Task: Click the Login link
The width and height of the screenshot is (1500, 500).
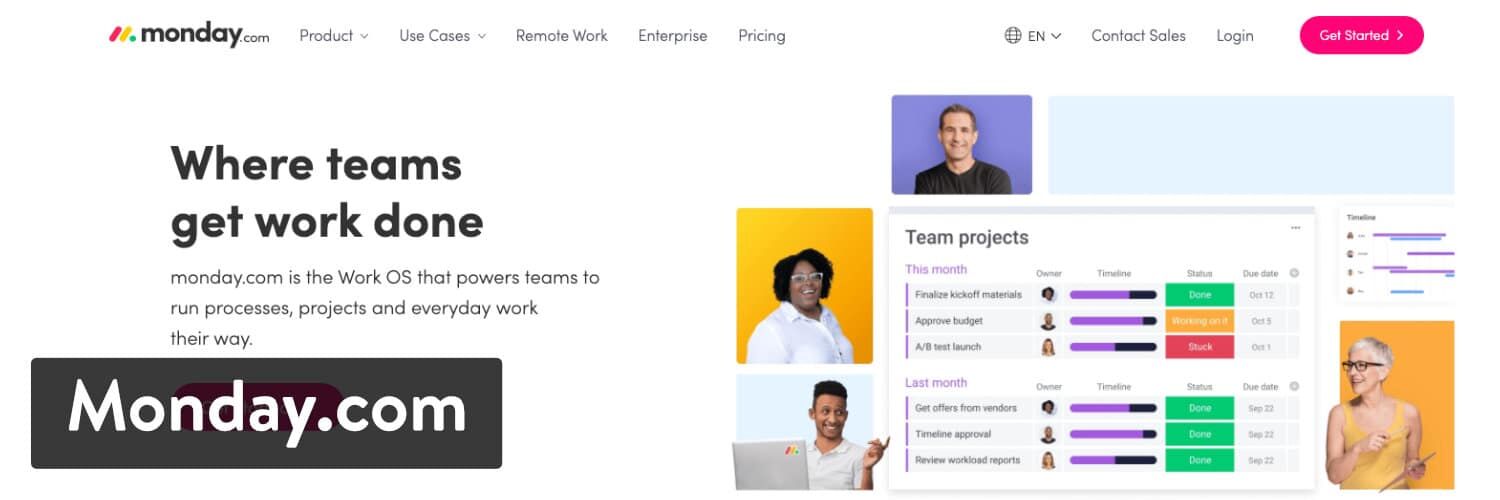Action: (1234, 35)
